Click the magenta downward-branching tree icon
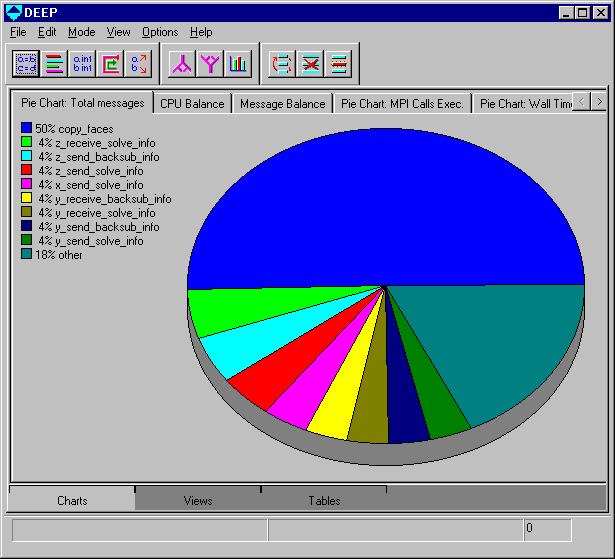615x559 pixels. (x=182, y=64)
